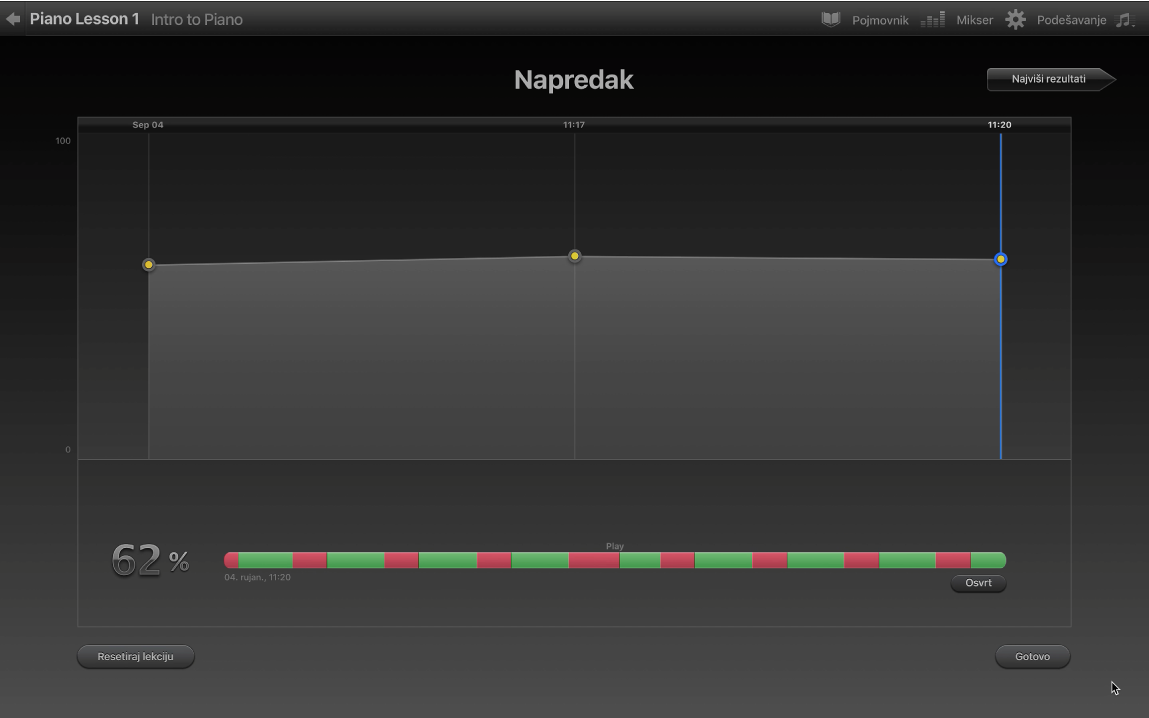Click the Play performance color bar
Screen dimensions: 1149x718
[x=615, y=560]
